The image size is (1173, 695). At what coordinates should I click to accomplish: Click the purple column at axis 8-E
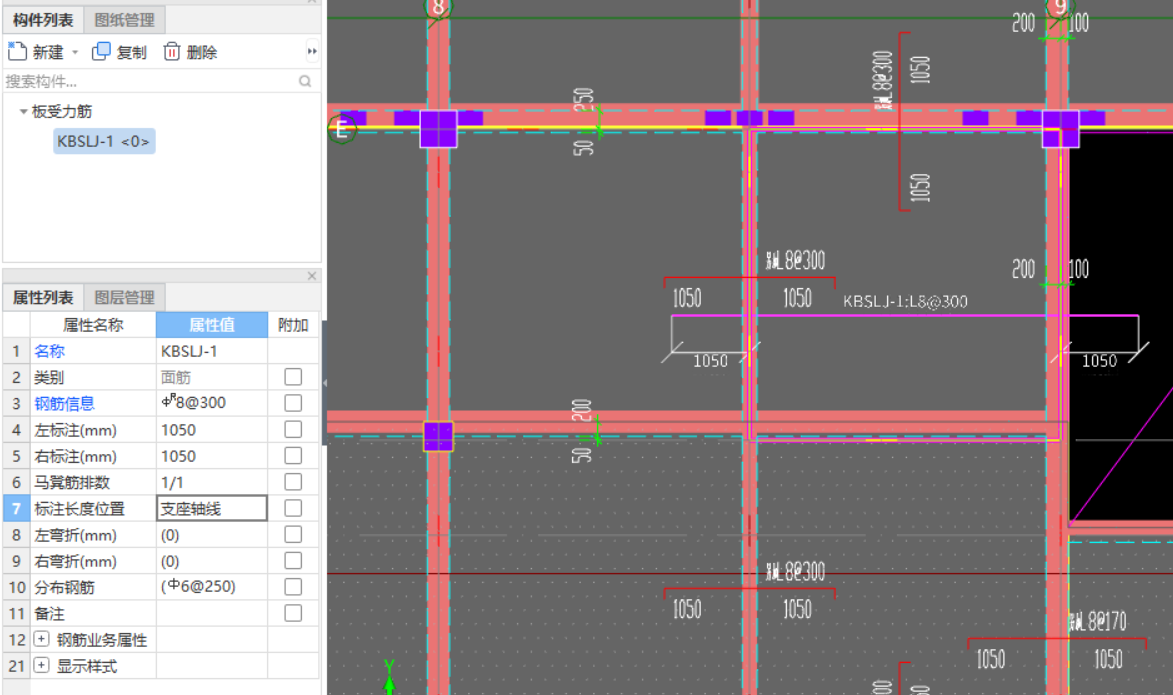[438, 129]
